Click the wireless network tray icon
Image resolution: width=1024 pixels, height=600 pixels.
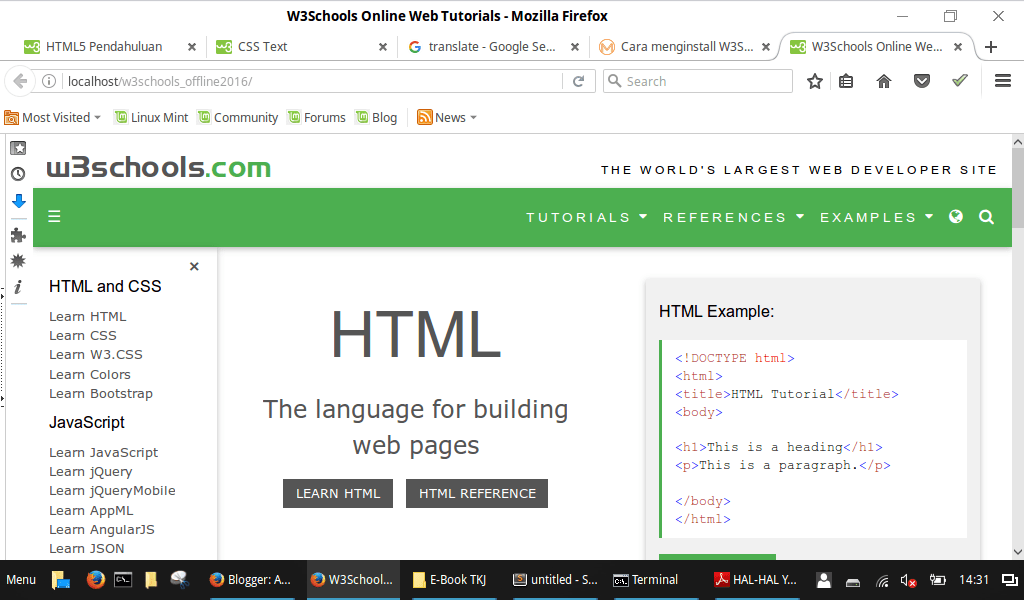click(x=882, y=580)
